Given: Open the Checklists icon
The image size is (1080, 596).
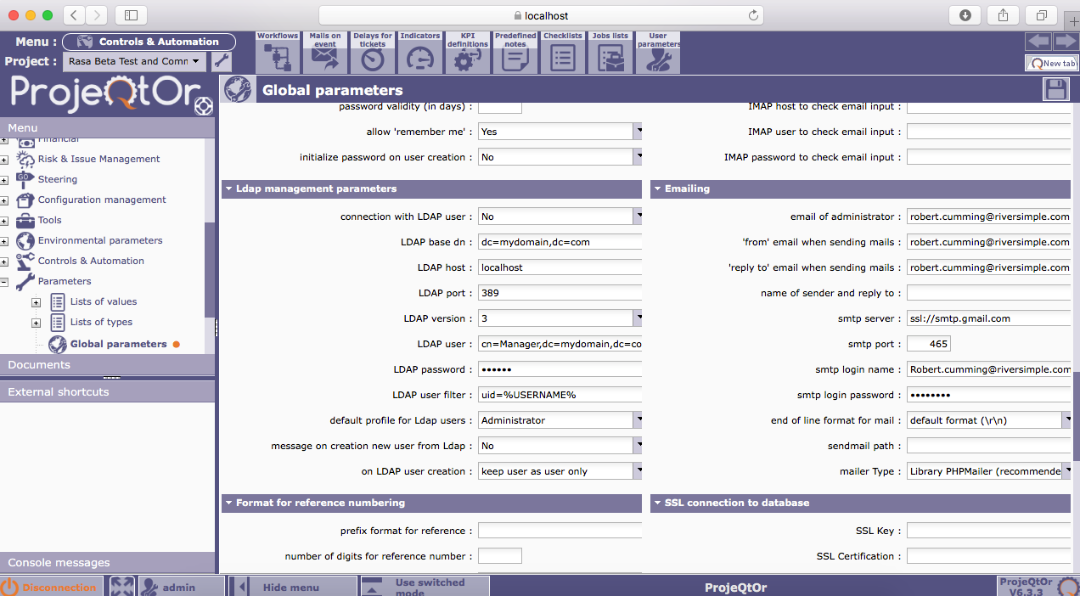Looking at the screenshot, I should tap(562, 53).
